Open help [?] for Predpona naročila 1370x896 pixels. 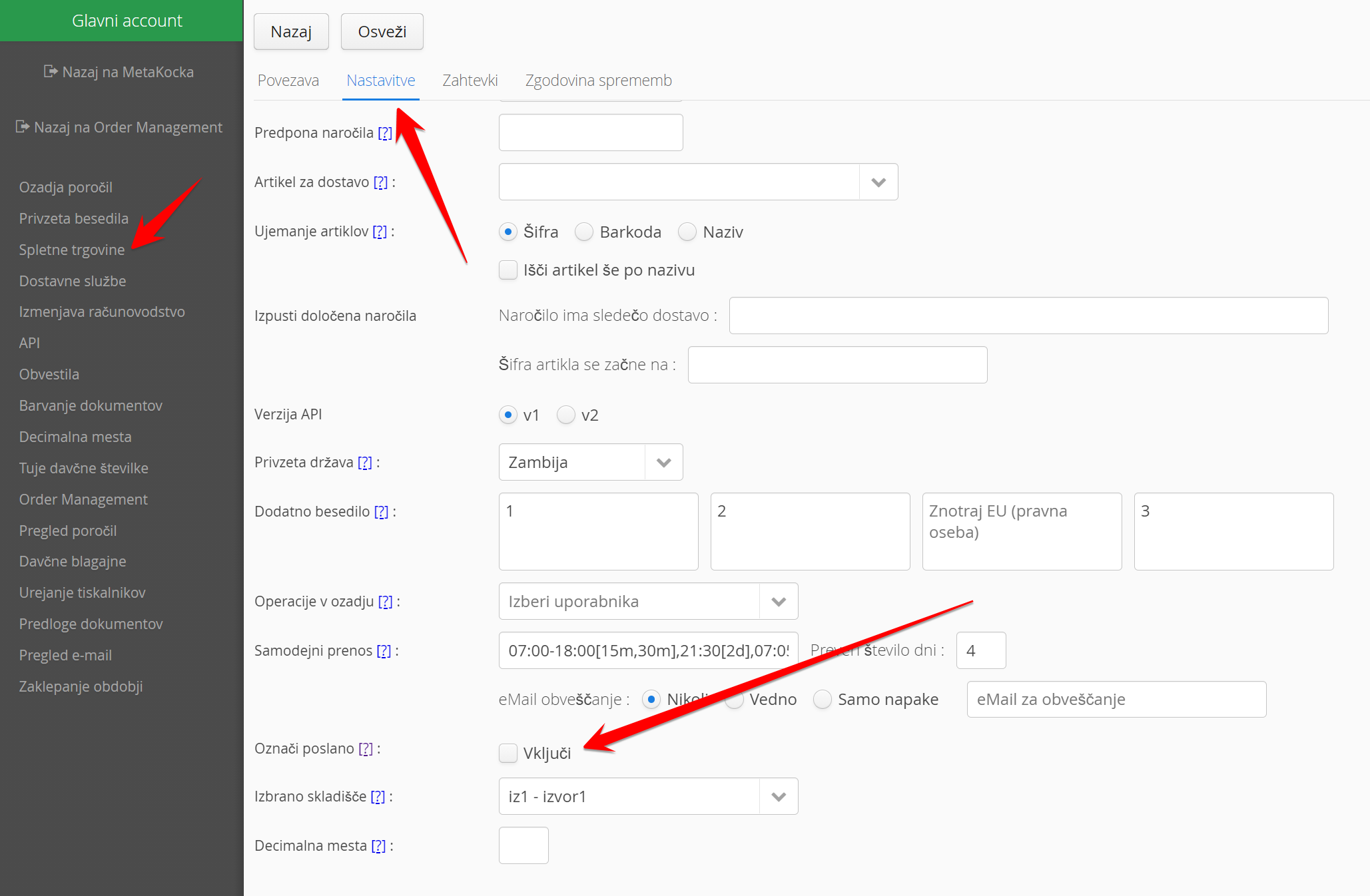point(385,133)
